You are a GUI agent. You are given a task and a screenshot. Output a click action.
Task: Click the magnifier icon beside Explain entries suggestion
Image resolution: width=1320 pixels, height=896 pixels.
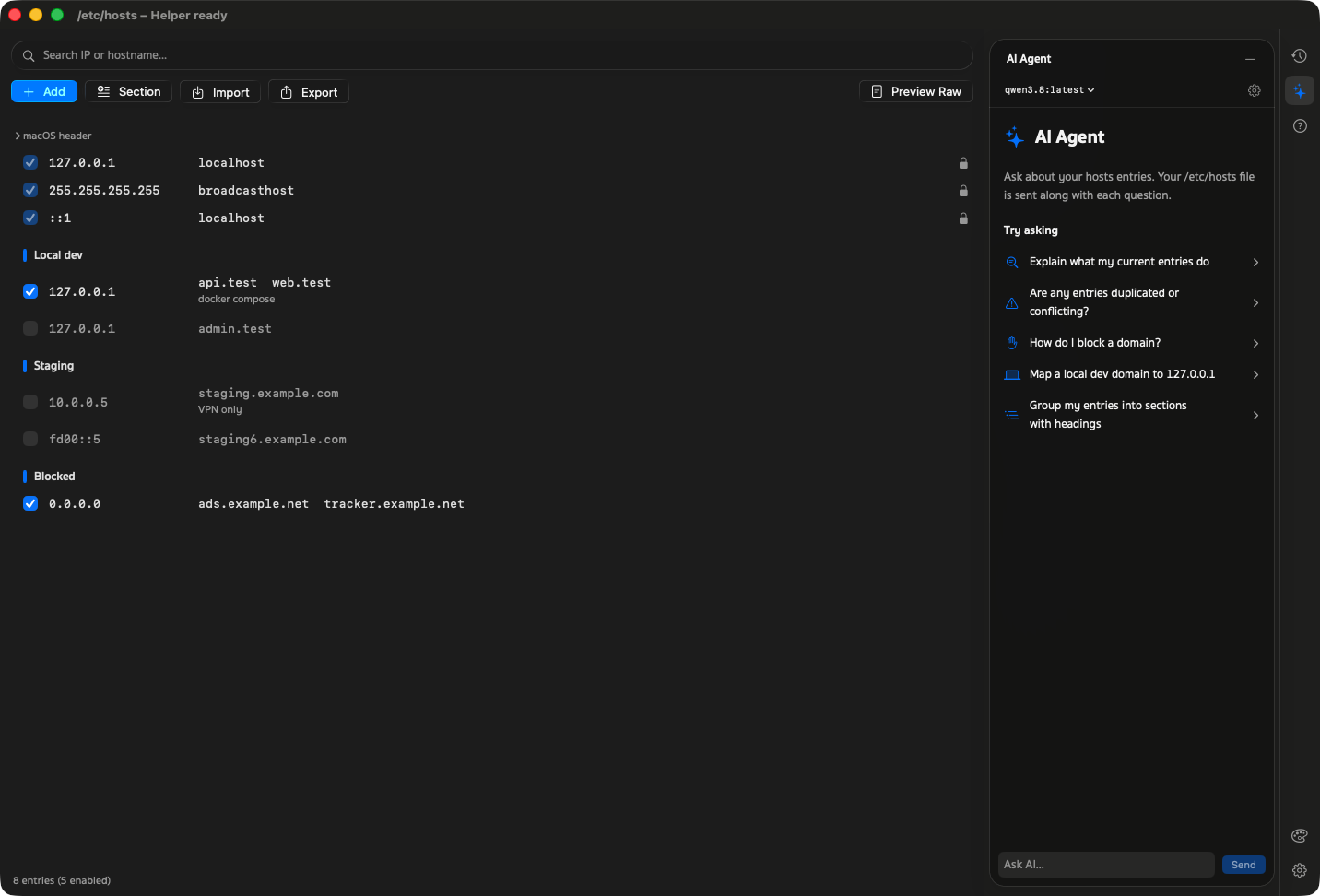pos(1012,263)
